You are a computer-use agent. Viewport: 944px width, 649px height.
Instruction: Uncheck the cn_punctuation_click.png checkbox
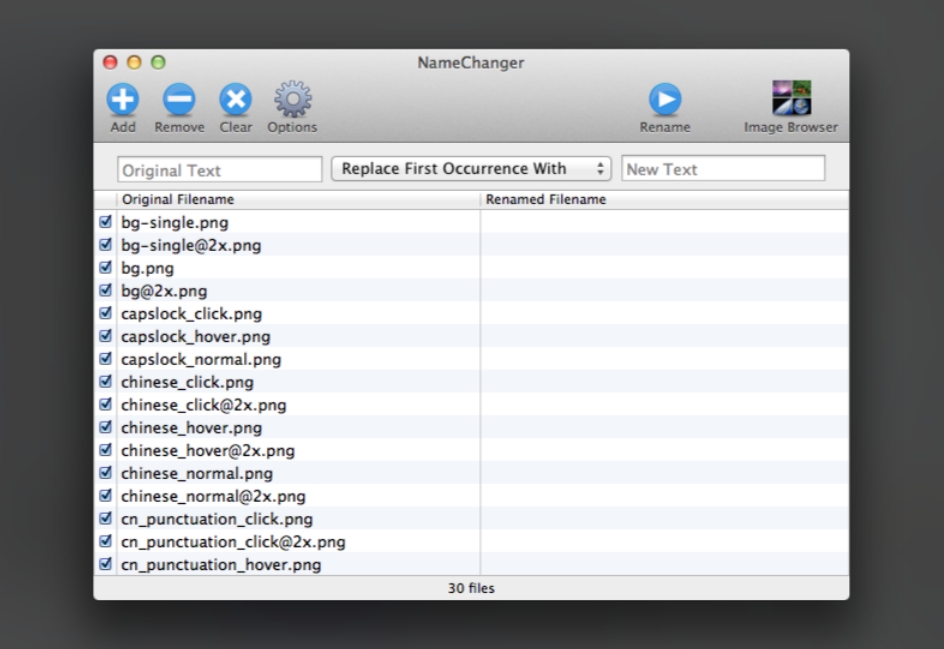pyautogui.click(x=105, y=519)
